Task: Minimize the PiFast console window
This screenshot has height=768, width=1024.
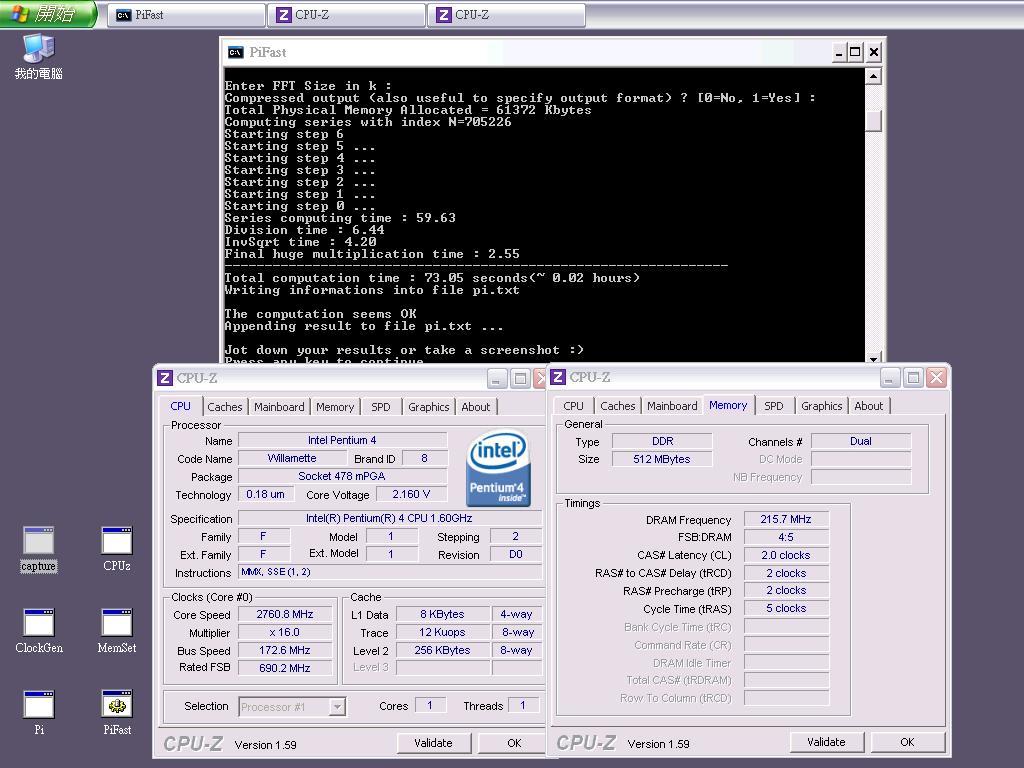Action: [x=839, y=52]
